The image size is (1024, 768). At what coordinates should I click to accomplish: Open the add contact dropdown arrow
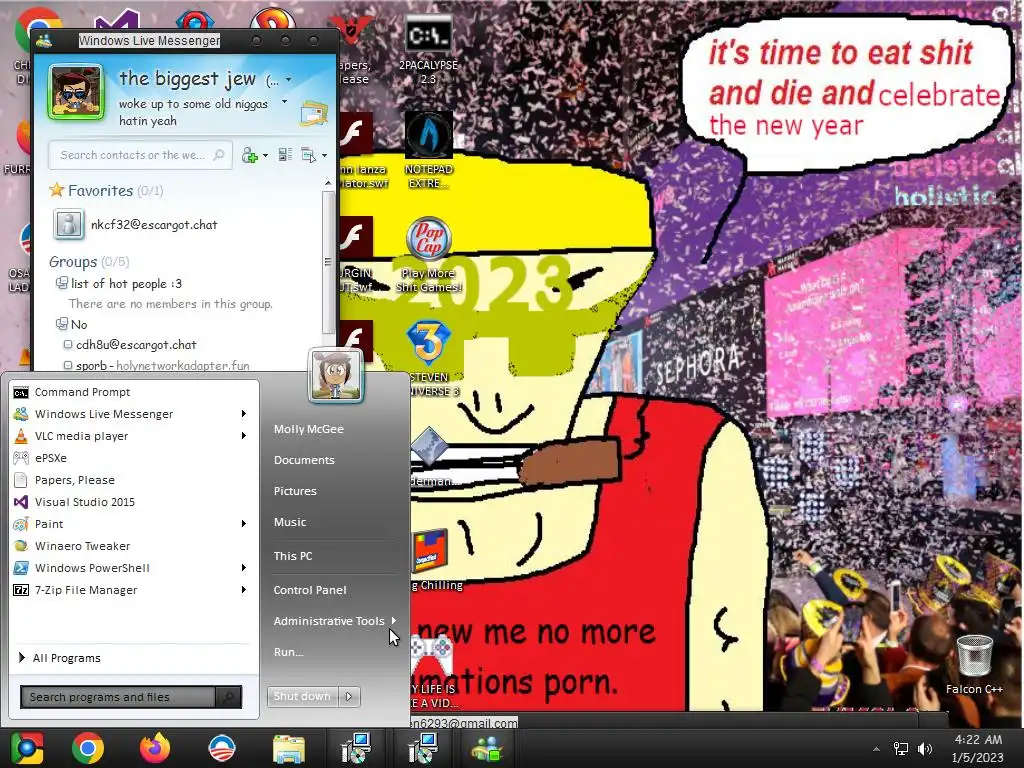tap(265, 155)
